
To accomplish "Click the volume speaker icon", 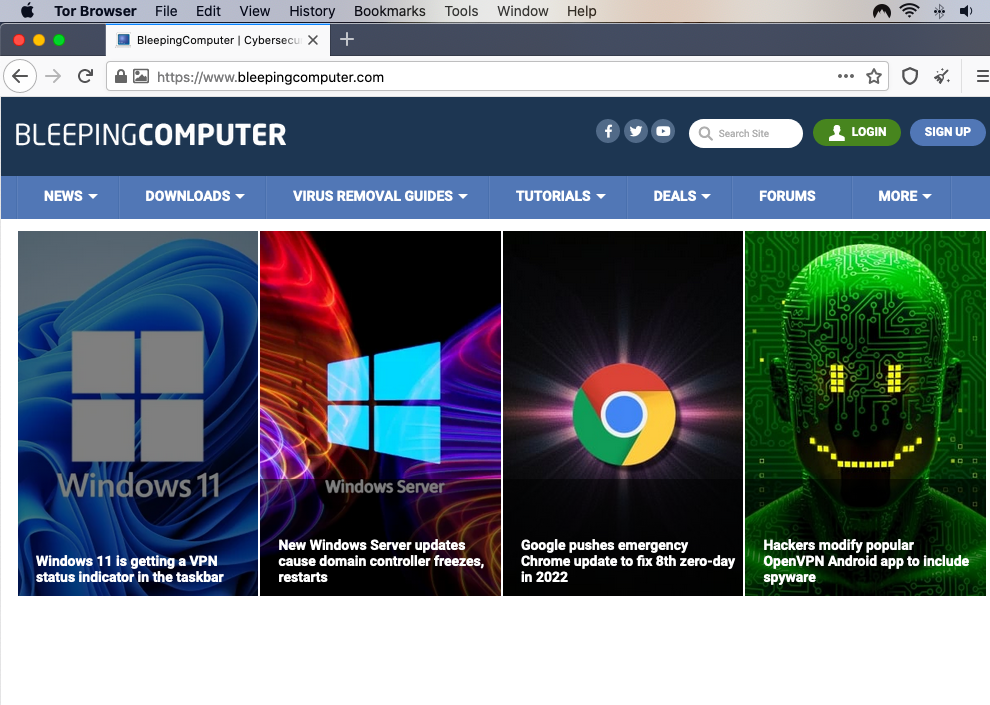I will click(x=967, y=11).
